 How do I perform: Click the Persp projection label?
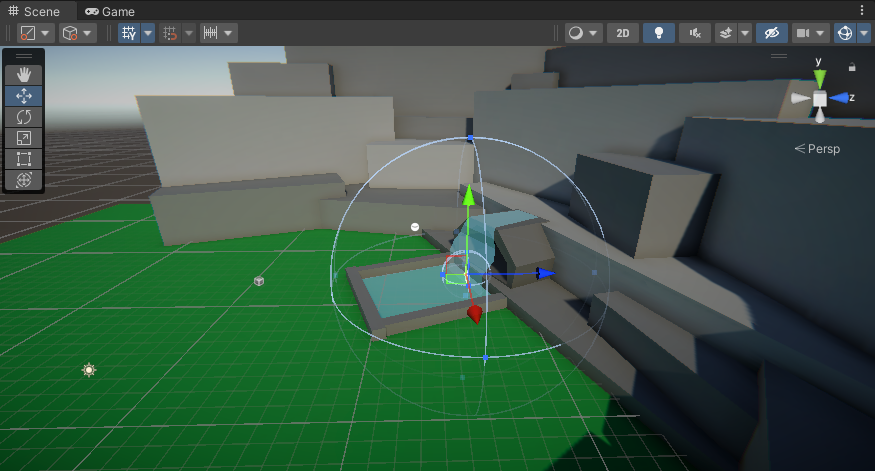[x=817, y=149]
